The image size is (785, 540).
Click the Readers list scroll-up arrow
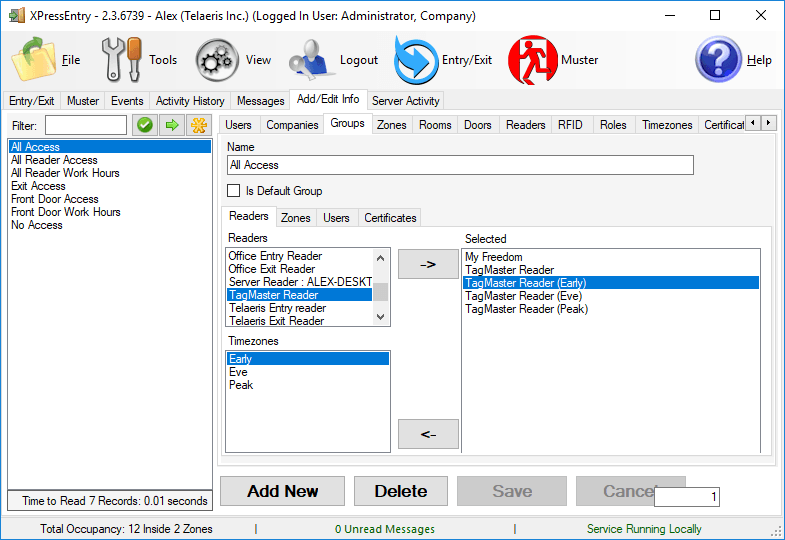click(x=380, y=258)
